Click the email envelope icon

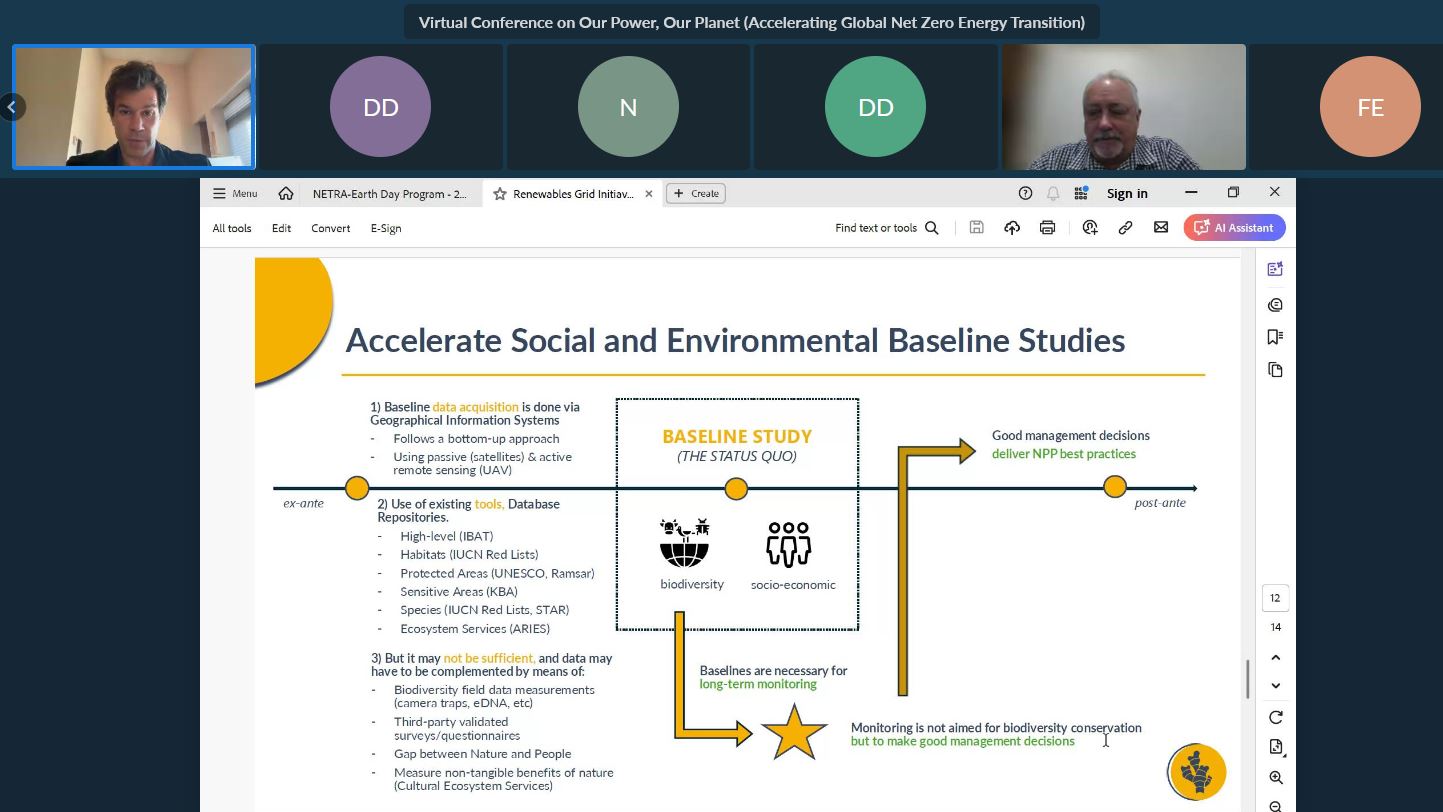1161,228
